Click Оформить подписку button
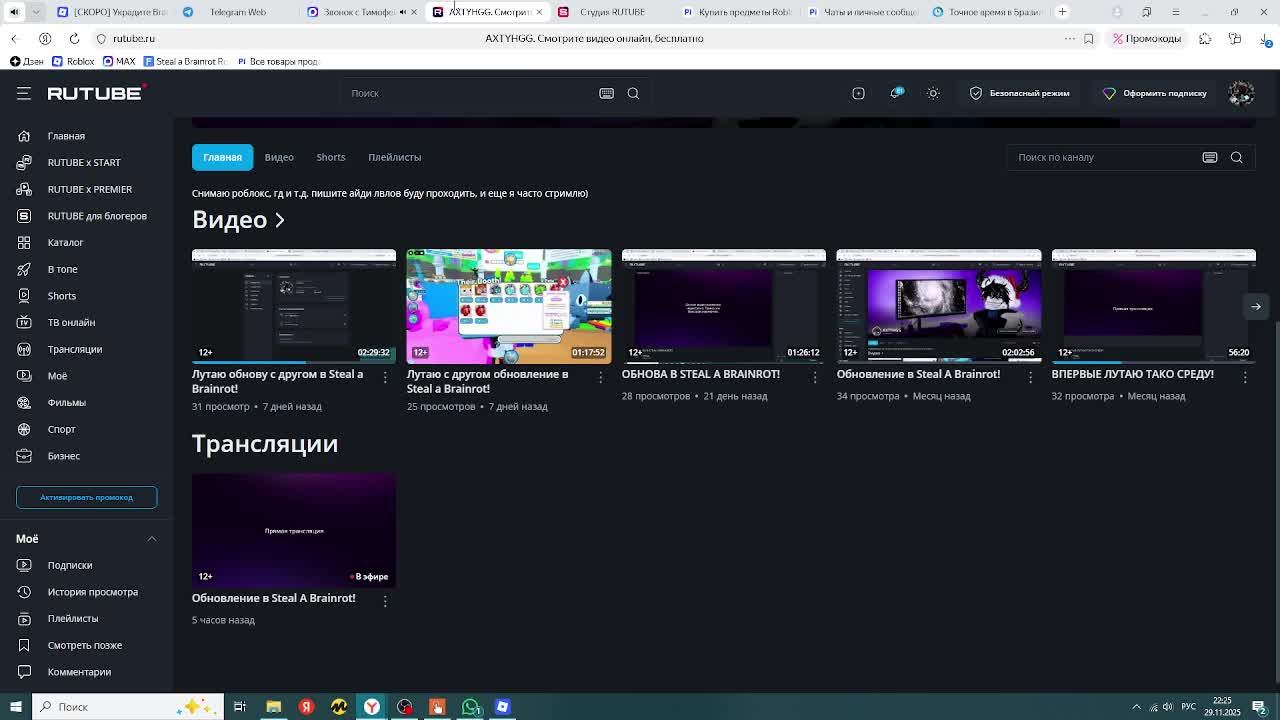Screen dimensions: 1280x720 coord(1154,93)
